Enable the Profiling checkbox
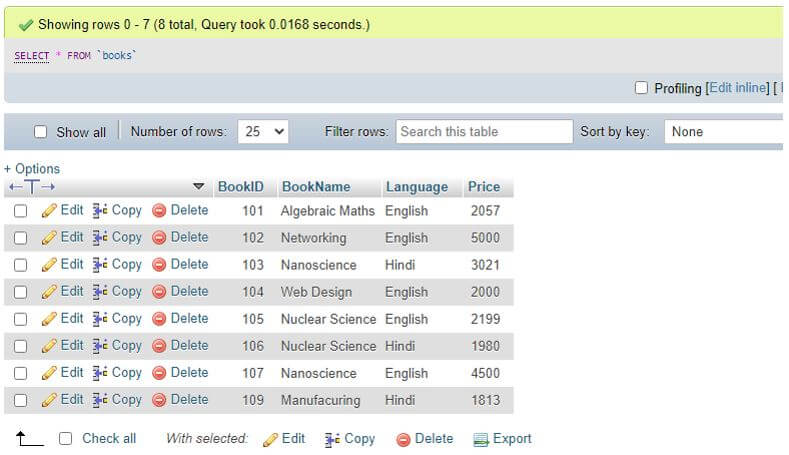Viewport: 789px width, 455px height. click(x=641, y=88)
